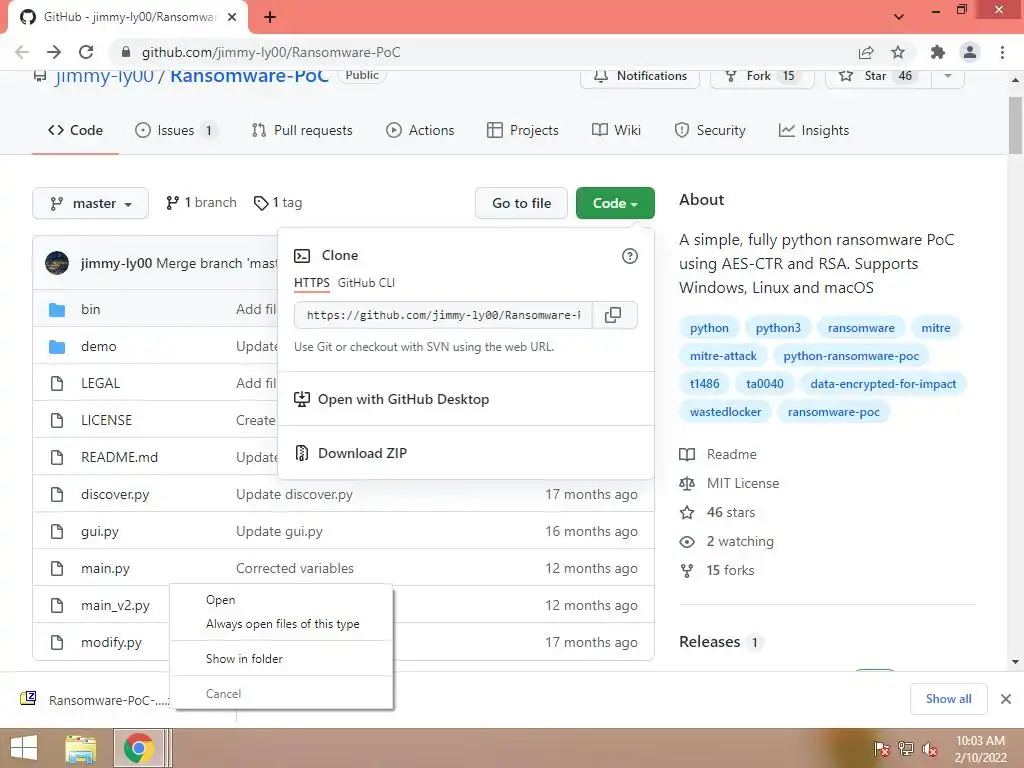This screenshot has width=1024, height=768.
Task: View the Insights tab
Action: 813,130
